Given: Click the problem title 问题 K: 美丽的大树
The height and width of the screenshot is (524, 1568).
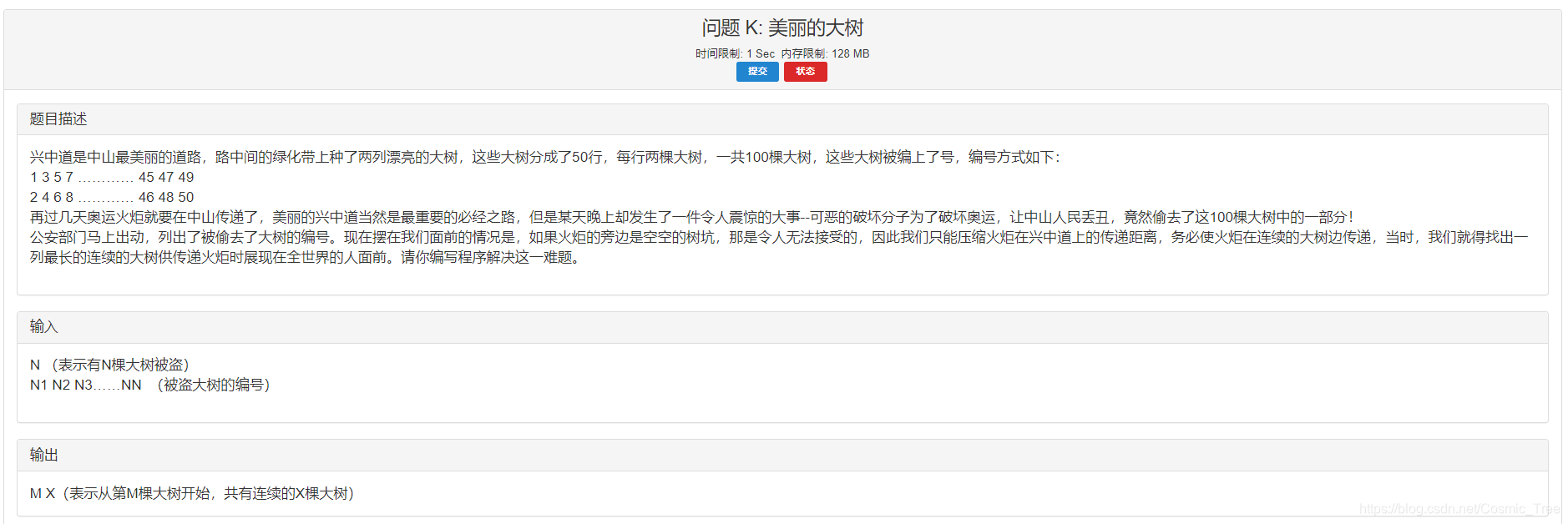Looking at the screenshot, I should 782,28.
